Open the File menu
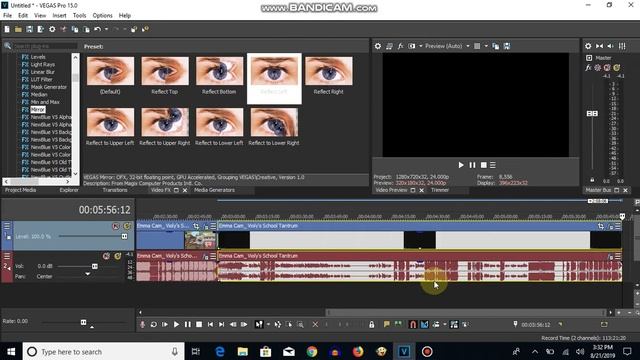Viewport: 640px width, 360px height. [7, 16]
